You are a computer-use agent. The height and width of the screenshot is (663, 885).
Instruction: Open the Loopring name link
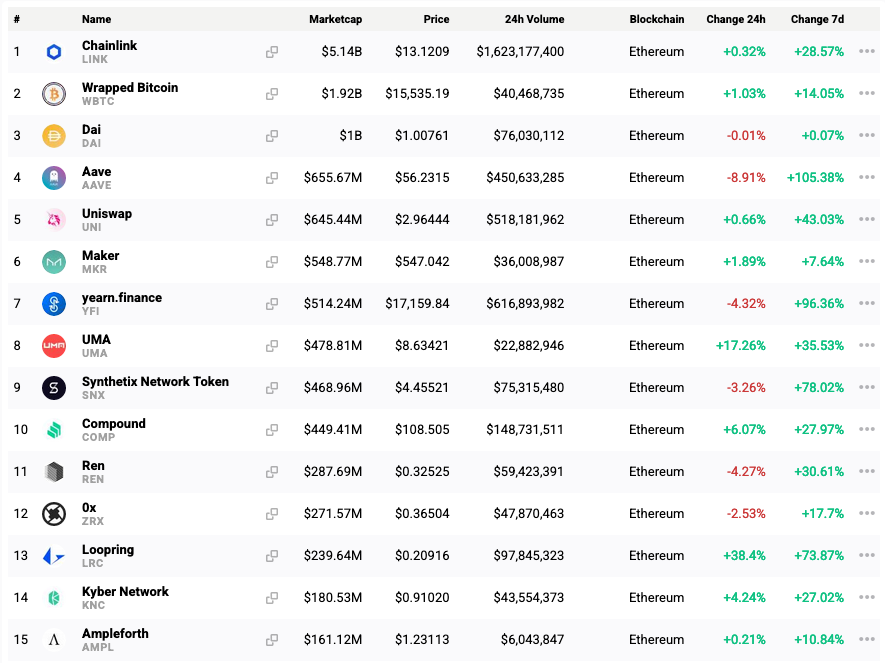(x=108, y=550)
